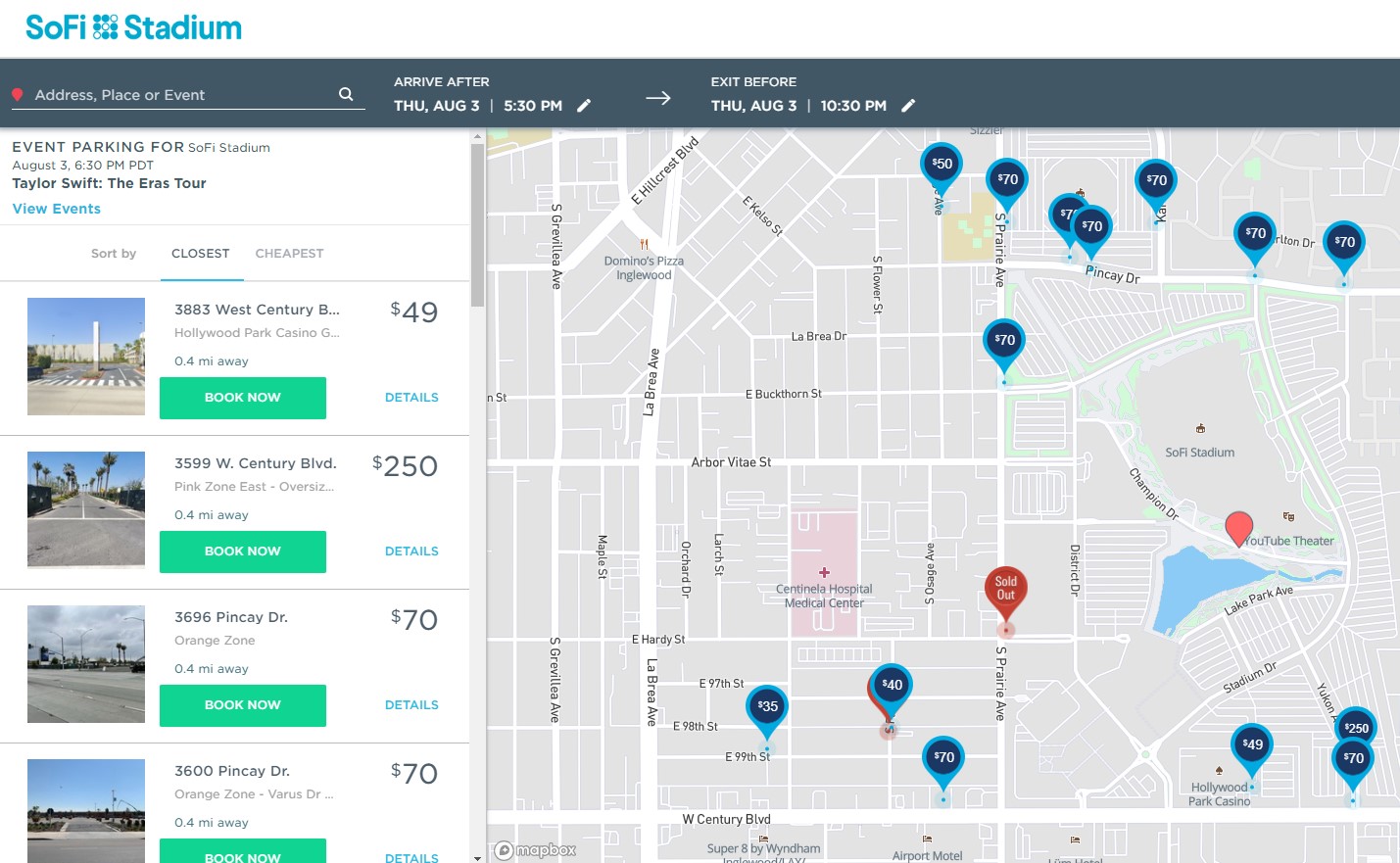
Task: Sort listings by Closest
Action: (x=200, y=254)
